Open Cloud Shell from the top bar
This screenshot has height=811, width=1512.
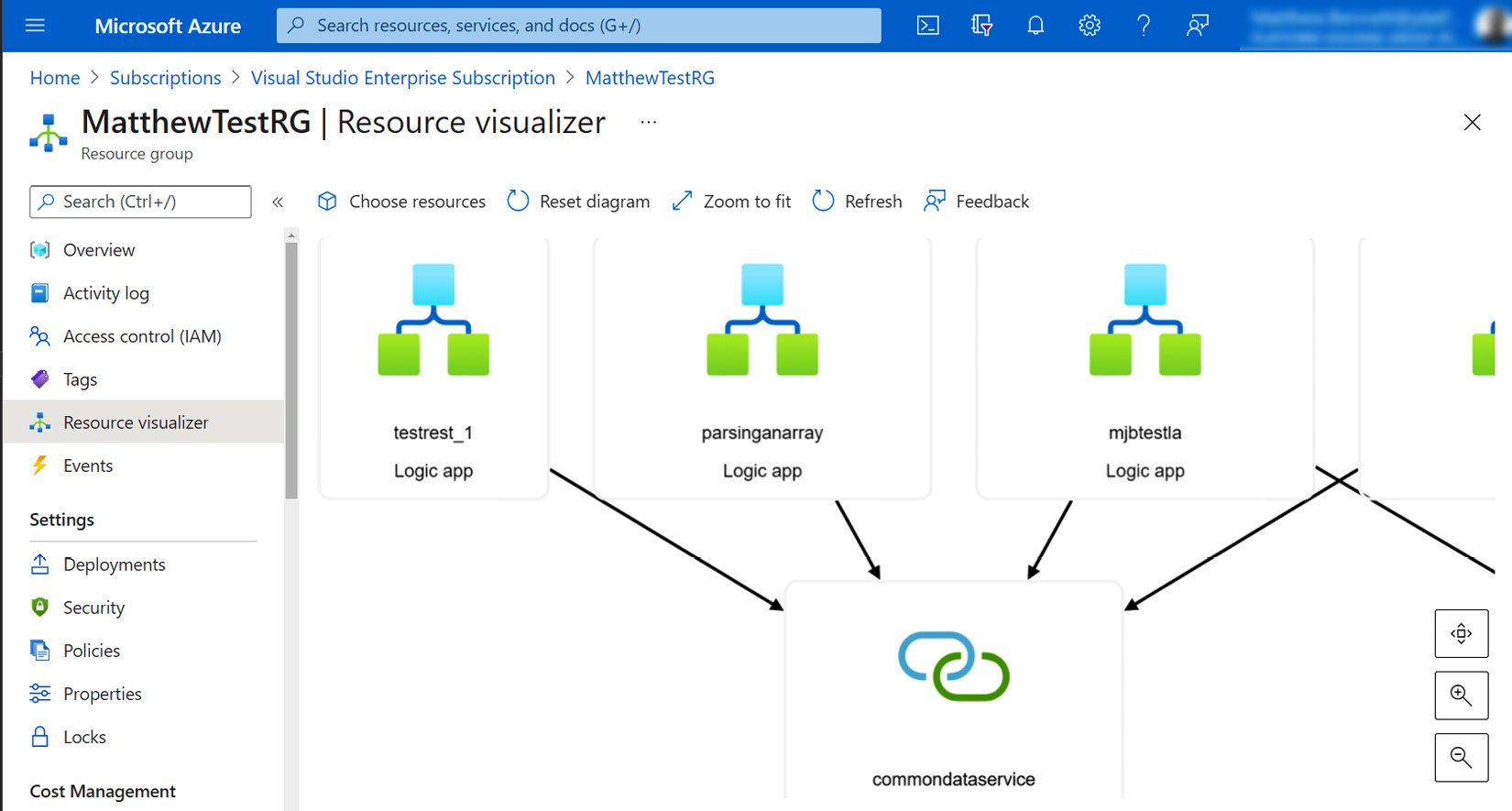coord(927,26)
